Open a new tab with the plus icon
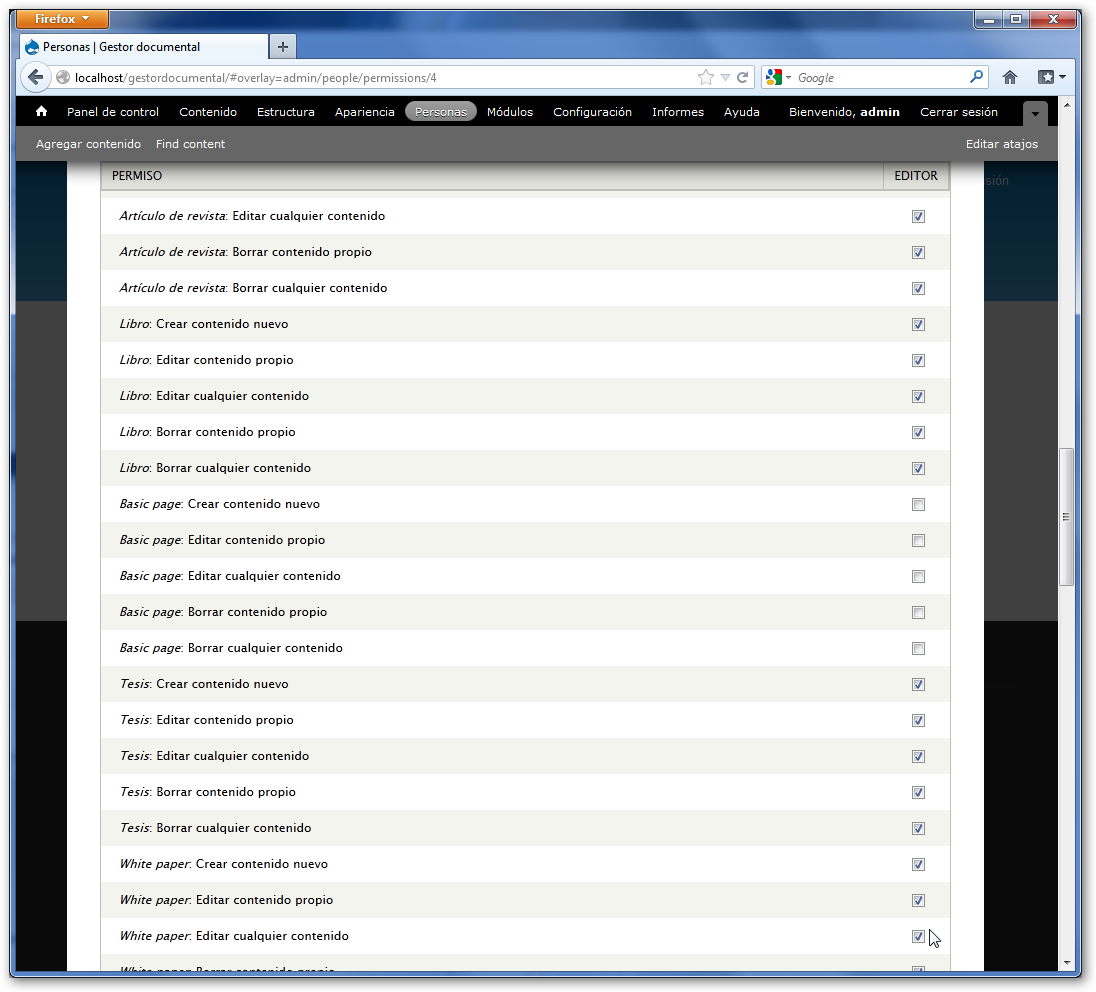 click(283, 47)
